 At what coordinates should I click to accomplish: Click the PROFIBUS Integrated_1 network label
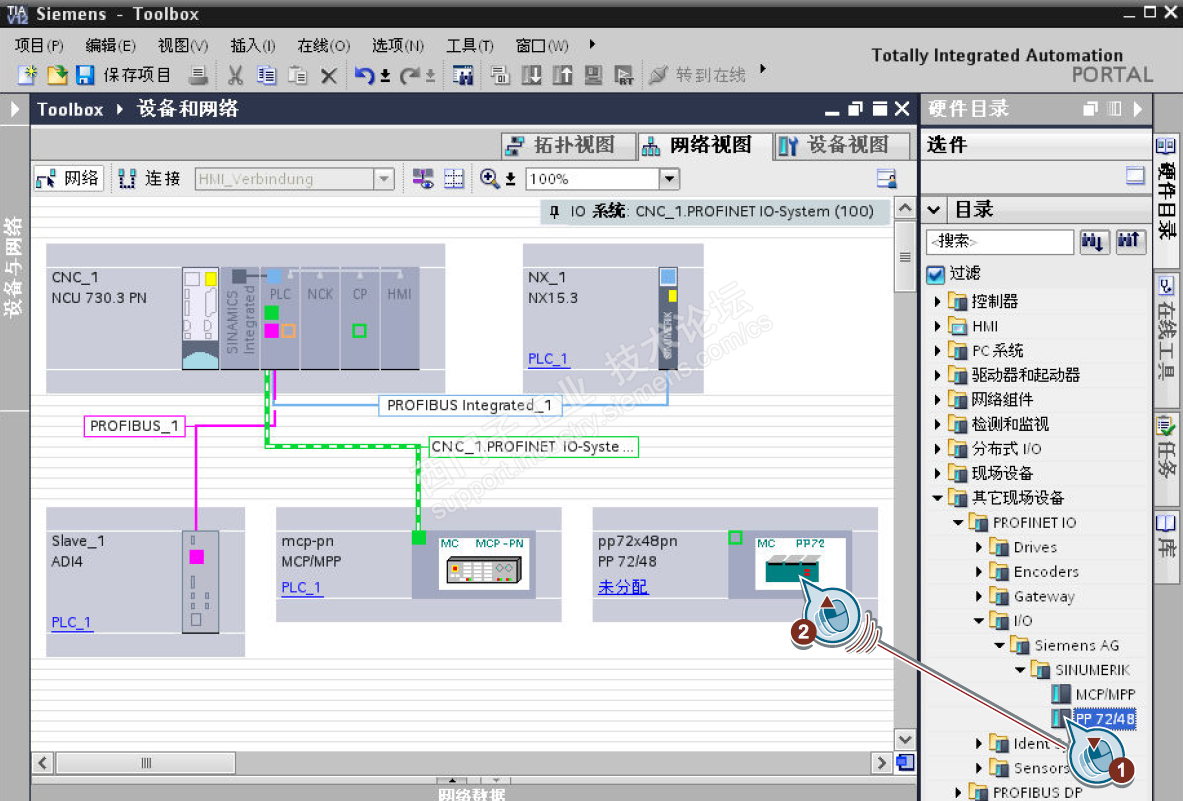tap(469, 405)
